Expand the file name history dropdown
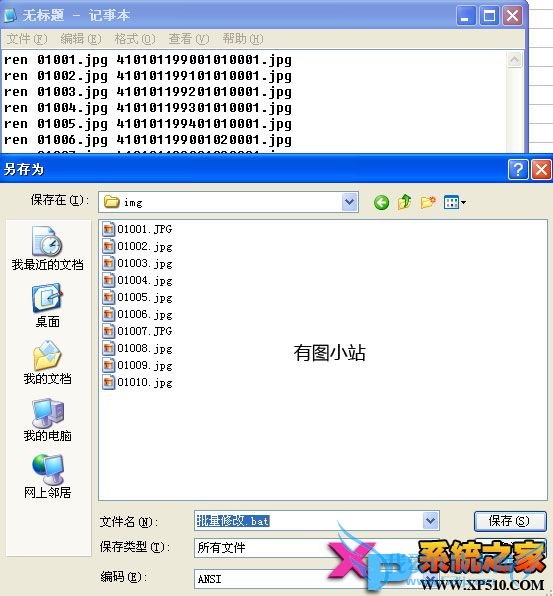 click(430, 520)
